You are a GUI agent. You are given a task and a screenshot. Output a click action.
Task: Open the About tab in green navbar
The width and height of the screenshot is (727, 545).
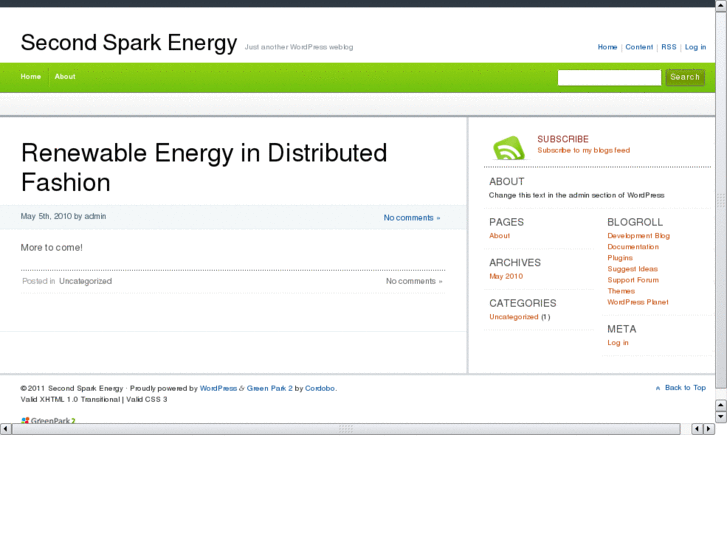(65, 77)
